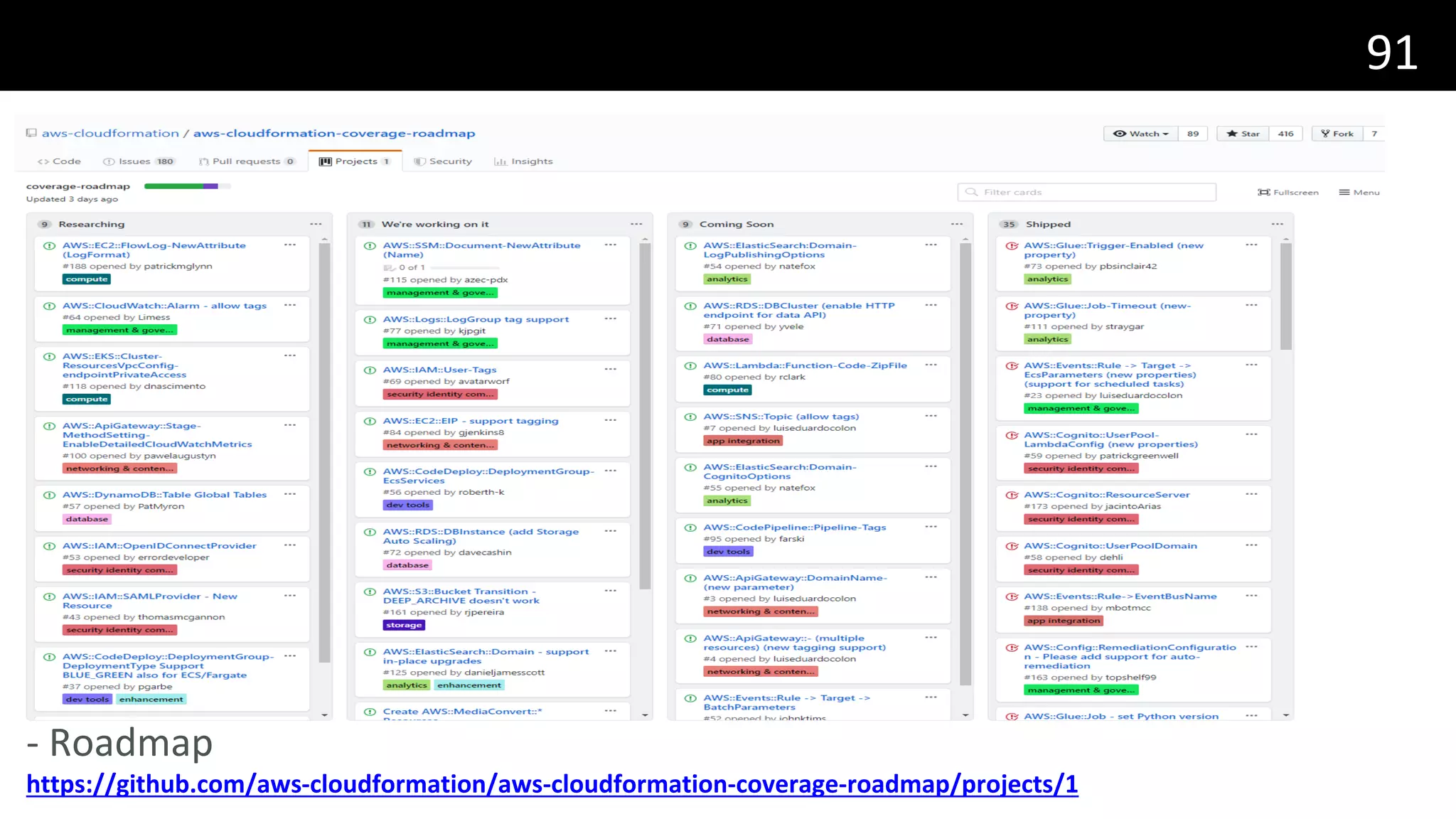The width and height of the screenshot is (1456, 819).
Task: Open Researching column options menu
Action: point(316,224)
